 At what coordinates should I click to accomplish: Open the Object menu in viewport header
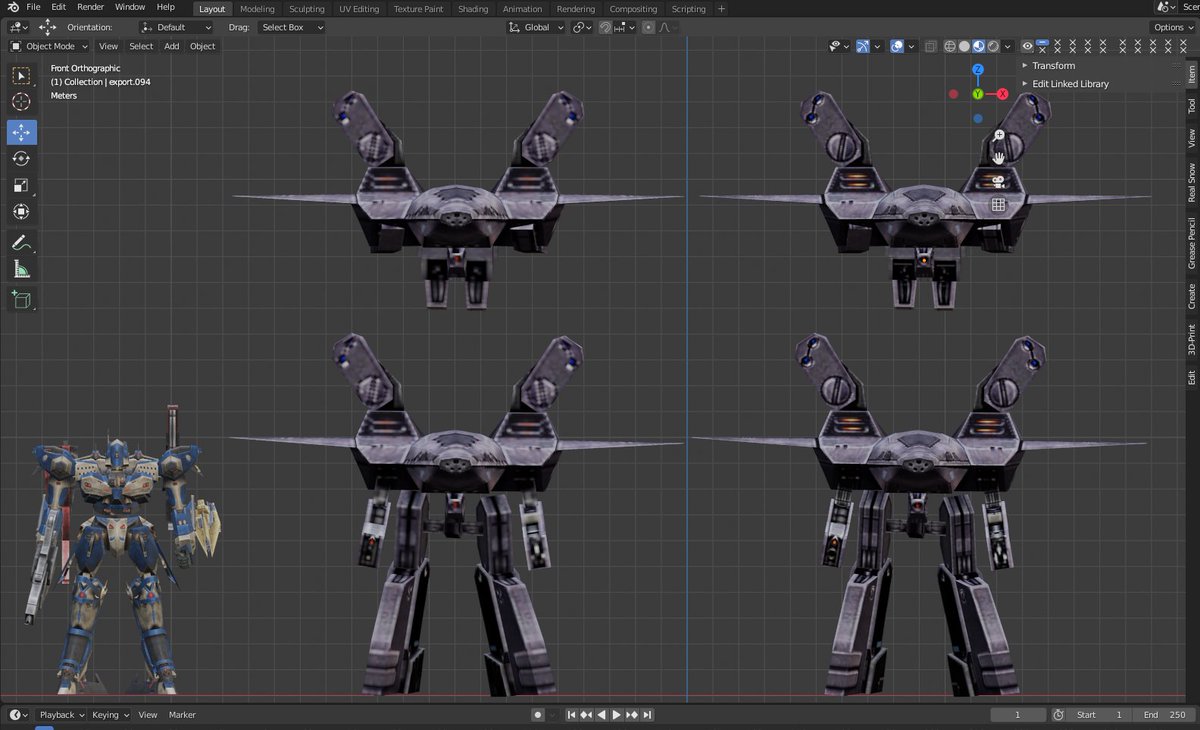point(202,46)
